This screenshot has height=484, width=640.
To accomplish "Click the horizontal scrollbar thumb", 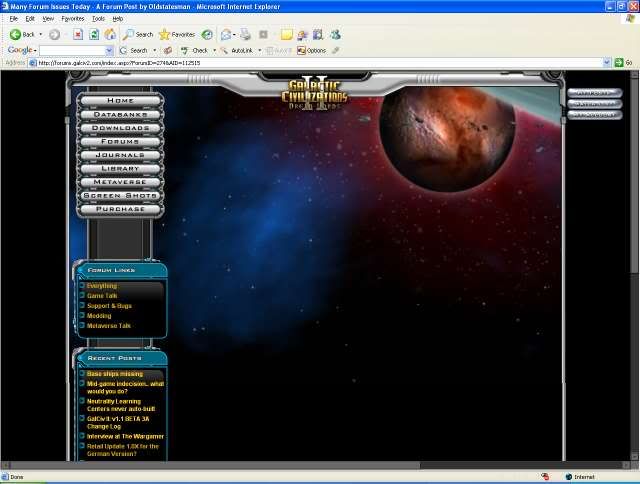I will tap(215, 465).
